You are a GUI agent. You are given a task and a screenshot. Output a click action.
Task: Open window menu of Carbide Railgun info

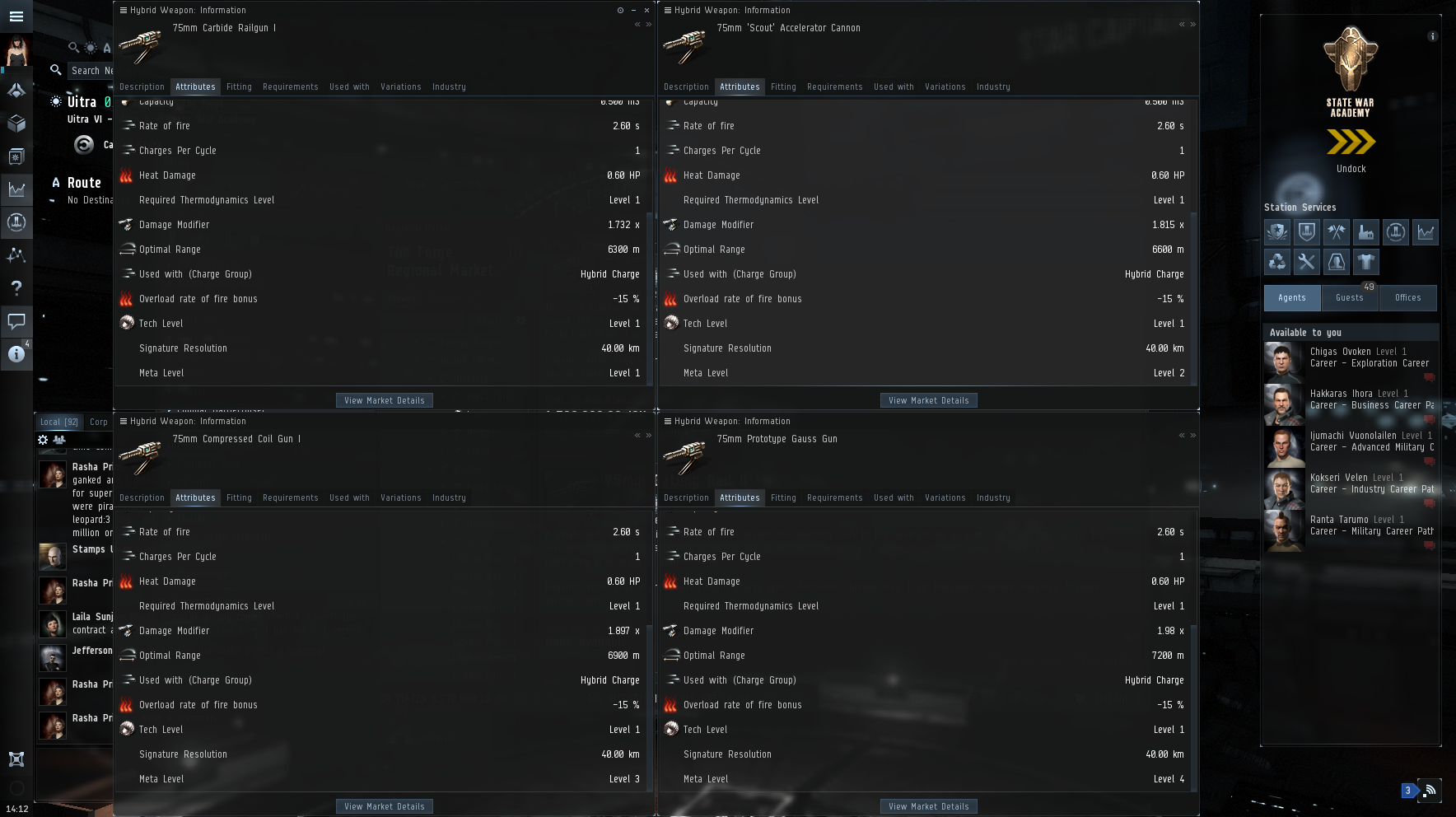[x=124, y=10]
